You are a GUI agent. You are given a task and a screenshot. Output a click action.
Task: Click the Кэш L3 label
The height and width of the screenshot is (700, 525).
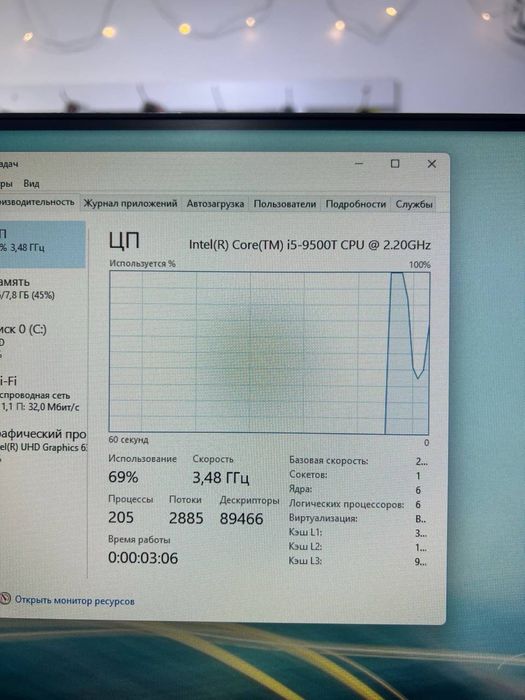point(305,561)
